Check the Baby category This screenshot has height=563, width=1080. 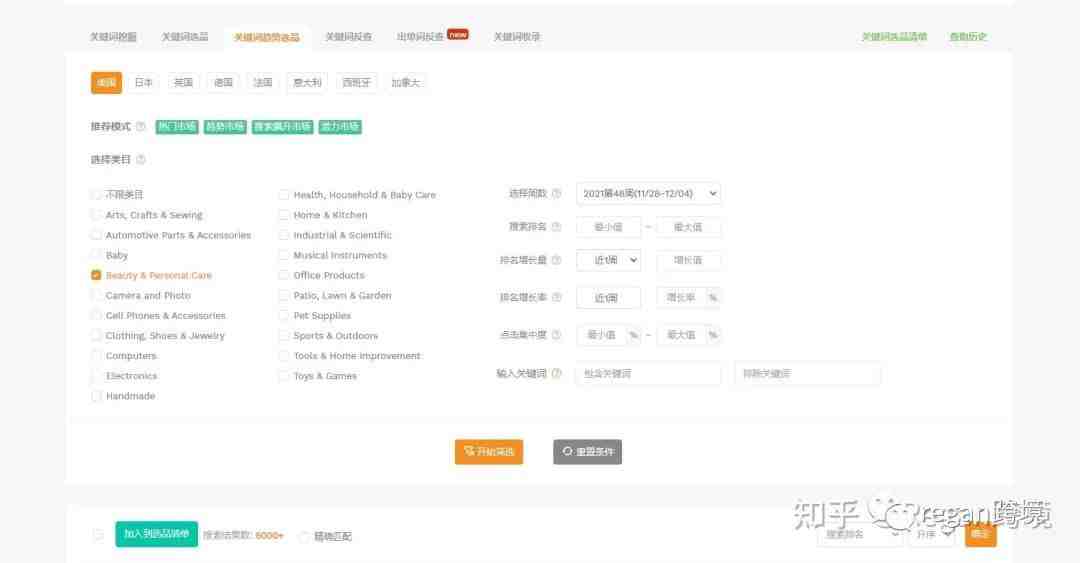(x=96, y=255)
